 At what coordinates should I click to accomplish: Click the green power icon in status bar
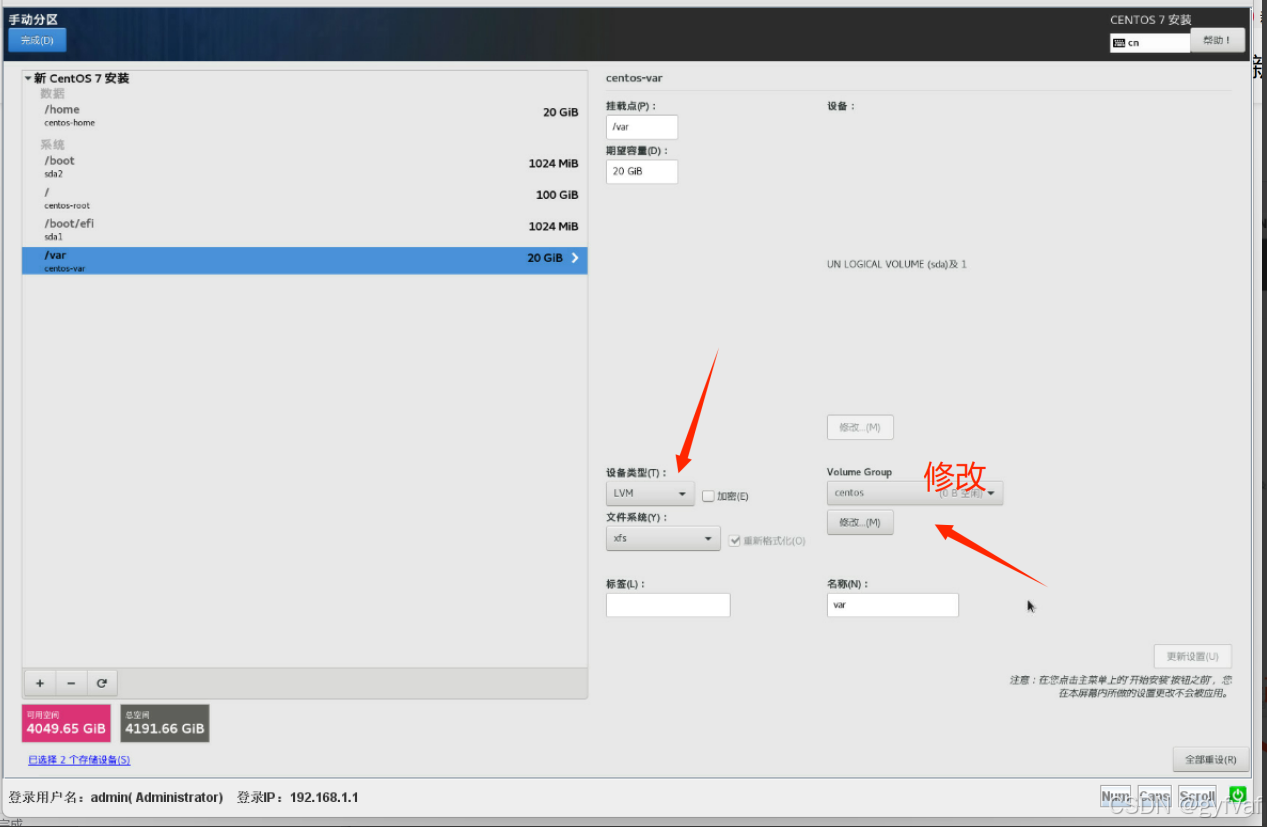1238,795
